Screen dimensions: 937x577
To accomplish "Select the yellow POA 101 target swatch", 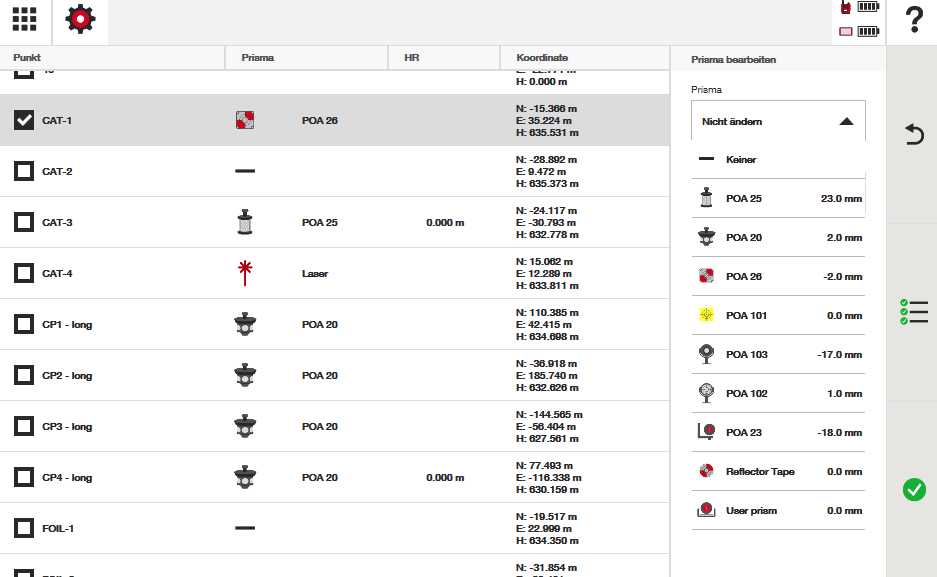I will [x=707, y=315].
